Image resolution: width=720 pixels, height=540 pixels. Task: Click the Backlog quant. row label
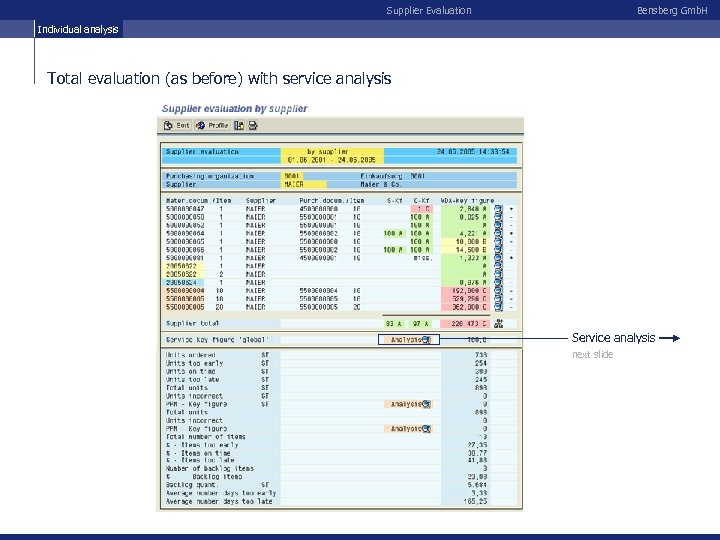(191, 485)
